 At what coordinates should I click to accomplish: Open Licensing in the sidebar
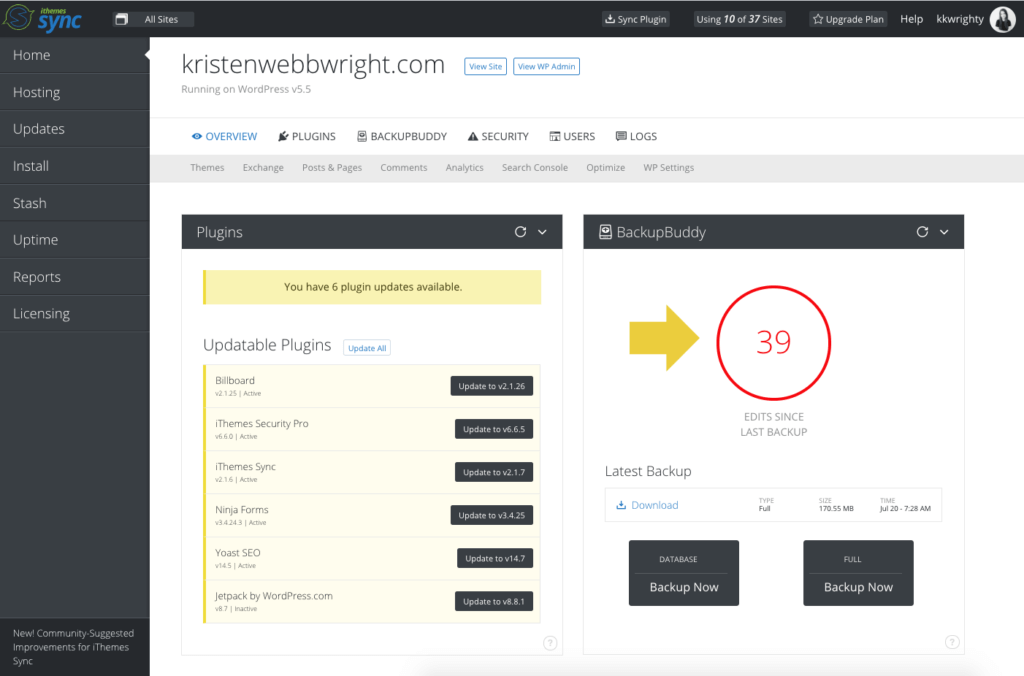74,314
